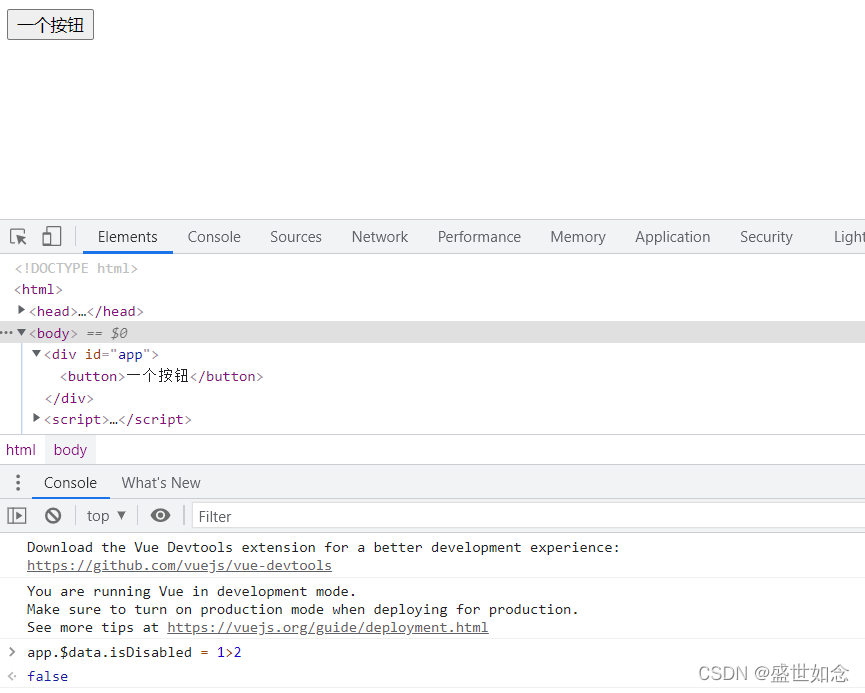Collapse the div id="app" node
The height and width of the screenshot is (693, 865).
pyautogui.click(x=36, y=354)
